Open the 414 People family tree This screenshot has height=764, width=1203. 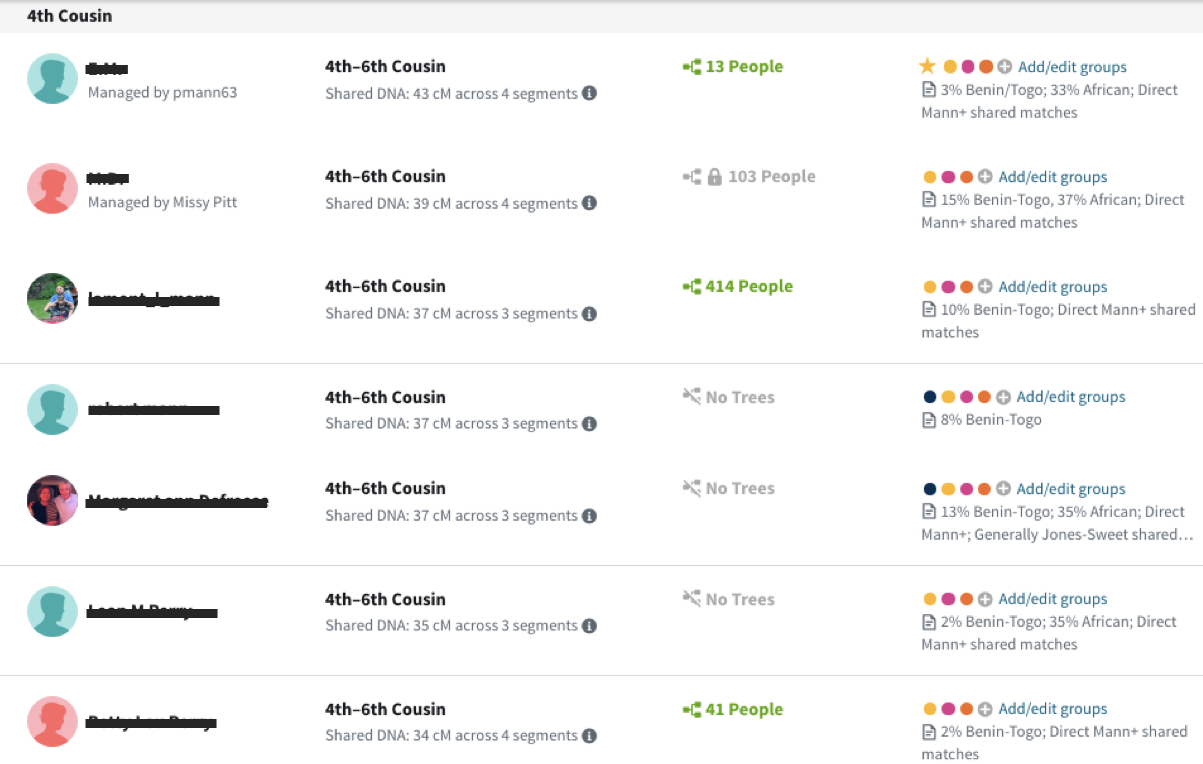748,287
